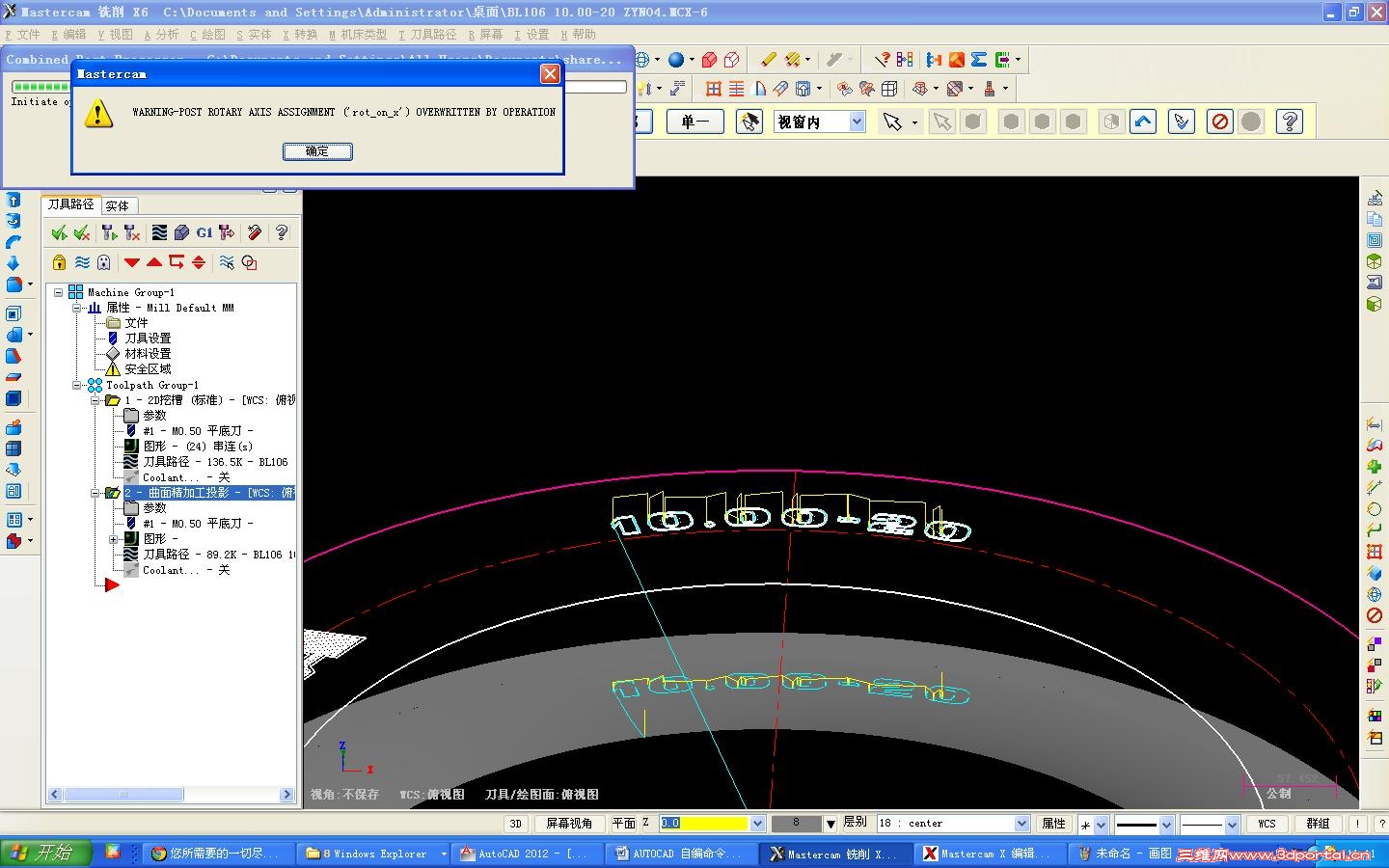Toggle posting with the ghost icon

[104, 262]
